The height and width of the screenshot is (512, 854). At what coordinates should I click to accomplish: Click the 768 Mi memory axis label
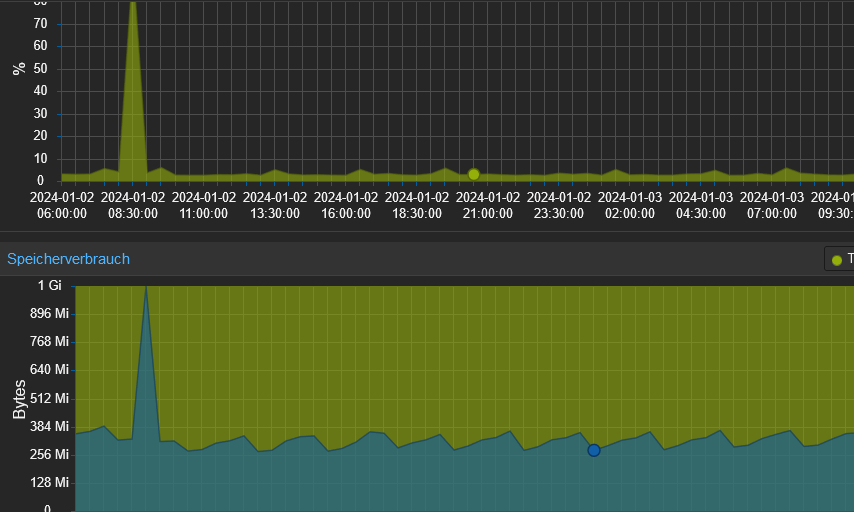point(50,342)
